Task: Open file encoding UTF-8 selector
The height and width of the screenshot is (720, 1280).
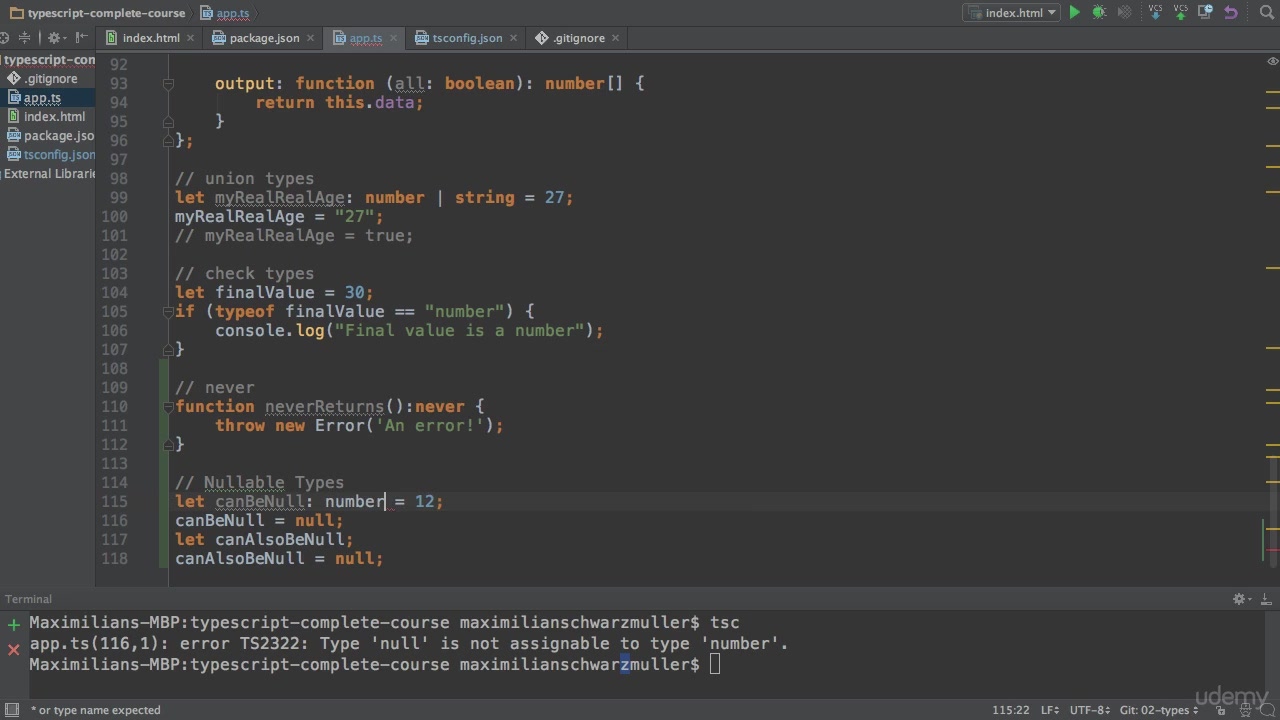Action: tap(1089, 710)
